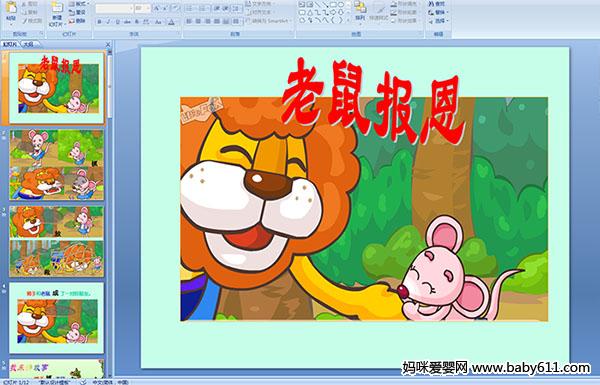Image resolution: width=600 pixels, height=385 pixels.
Task: Click the Find binoculars icon
Action: (x=431, y=4)
